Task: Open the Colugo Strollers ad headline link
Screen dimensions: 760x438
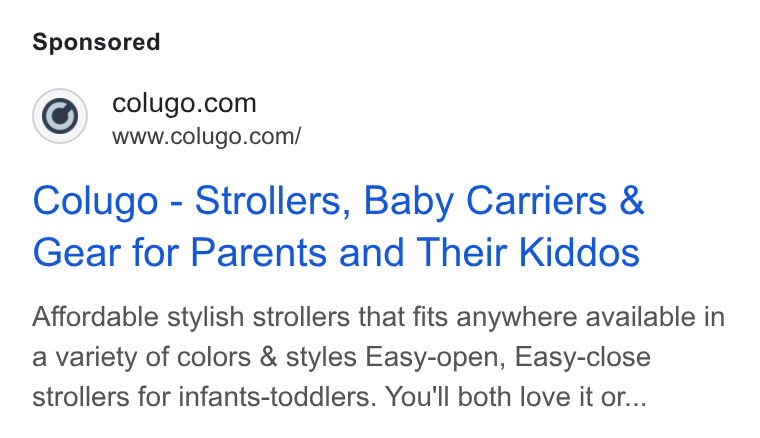Action: pyautogui.click(x=338, y=226)
